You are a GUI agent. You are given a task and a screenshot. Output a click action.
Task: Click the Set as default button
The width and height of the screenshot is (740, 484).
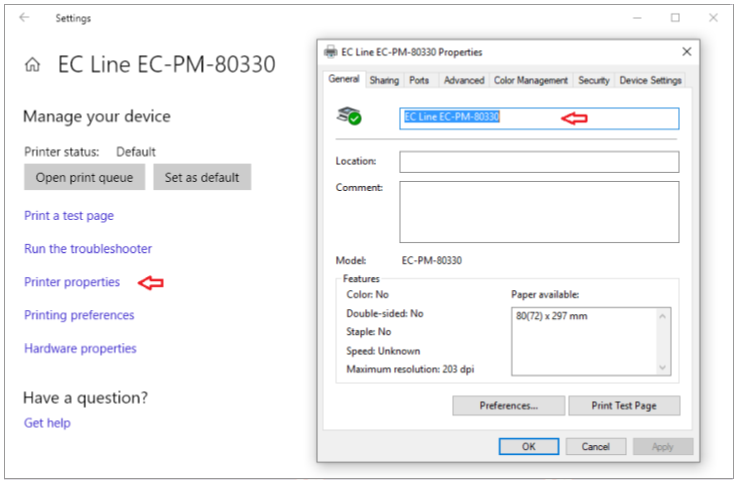point(202,177)
